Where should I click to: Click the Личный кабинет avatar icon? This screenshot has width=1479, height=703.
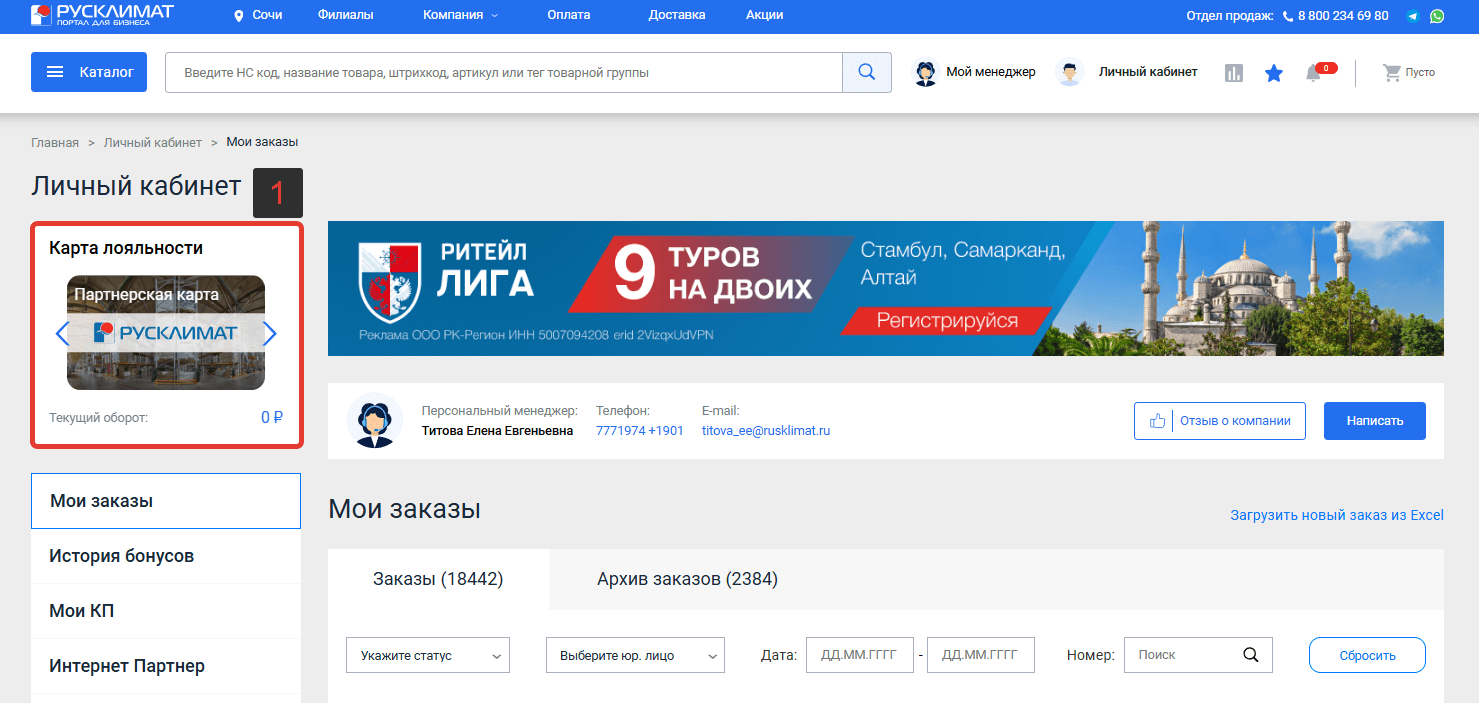pyautogui.click(x=1070, y=72)
